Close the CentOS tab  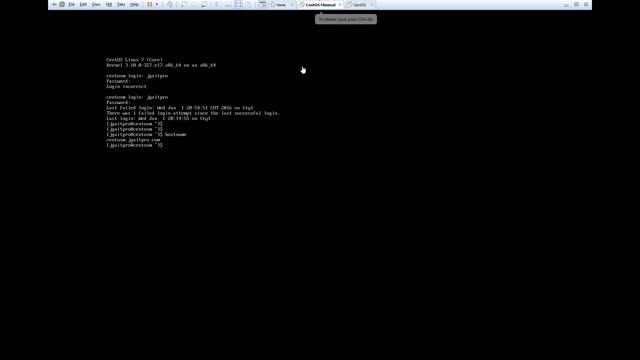pos(372,5)
